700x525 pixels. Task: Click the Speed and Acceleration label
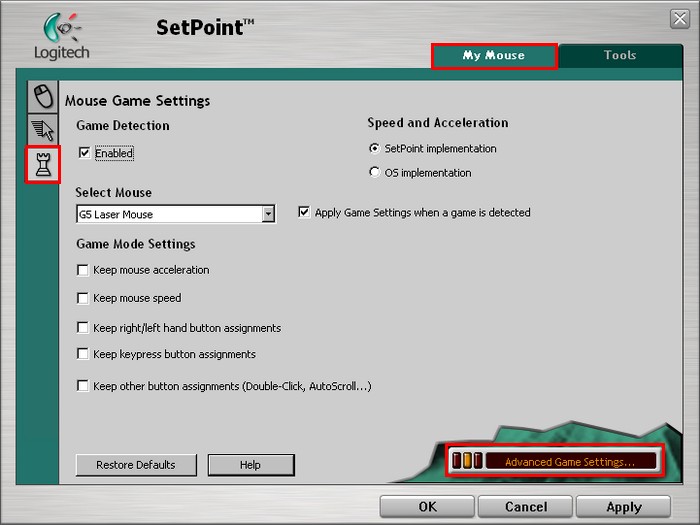tap(438, 122)
